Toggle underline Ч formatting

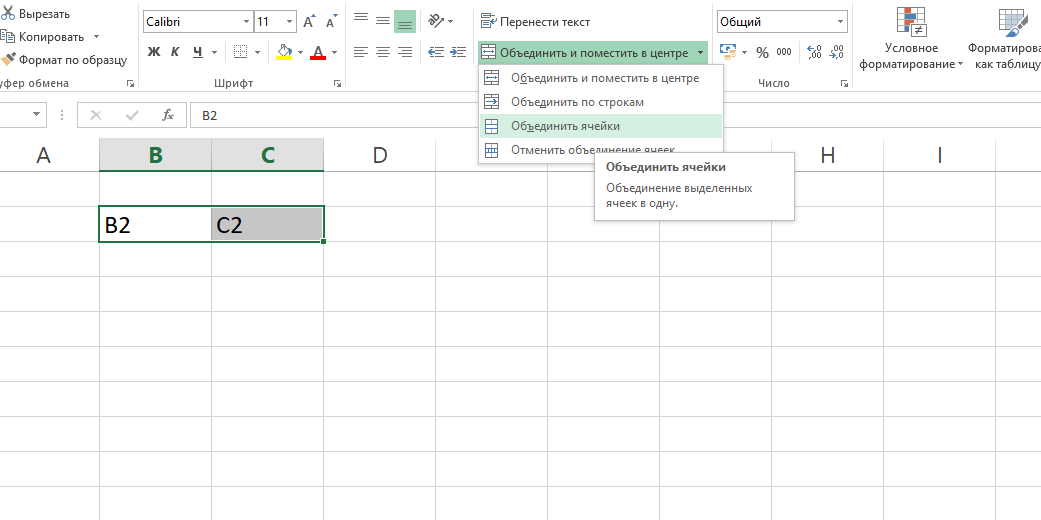point(198,52)
